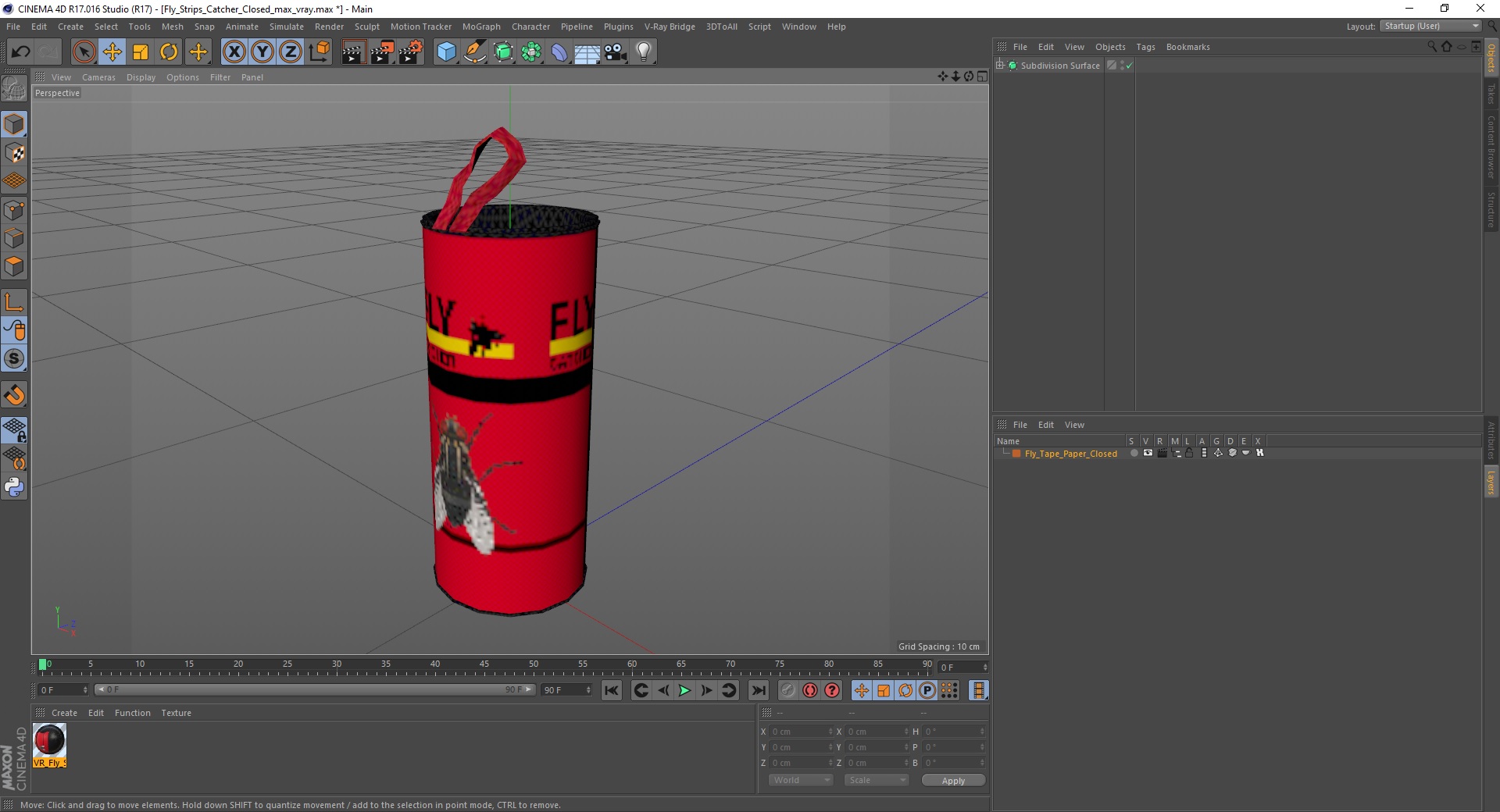Open Edit Render Settings icon
1500x812 pixels.
tap(411, 52)
